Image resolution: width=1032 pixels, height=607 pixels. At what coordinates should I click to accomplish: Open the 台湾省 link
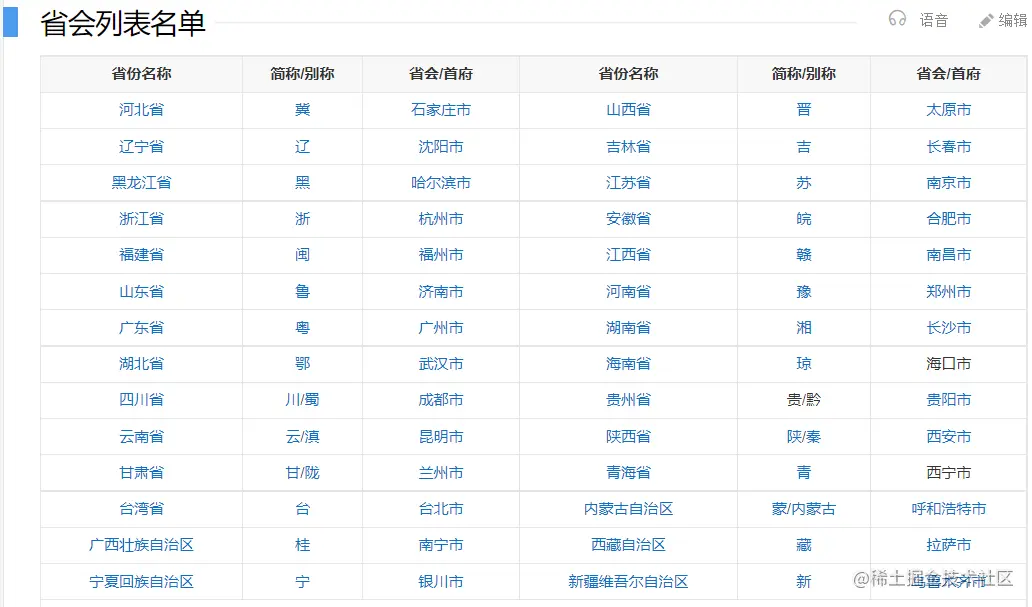[142, 509]
